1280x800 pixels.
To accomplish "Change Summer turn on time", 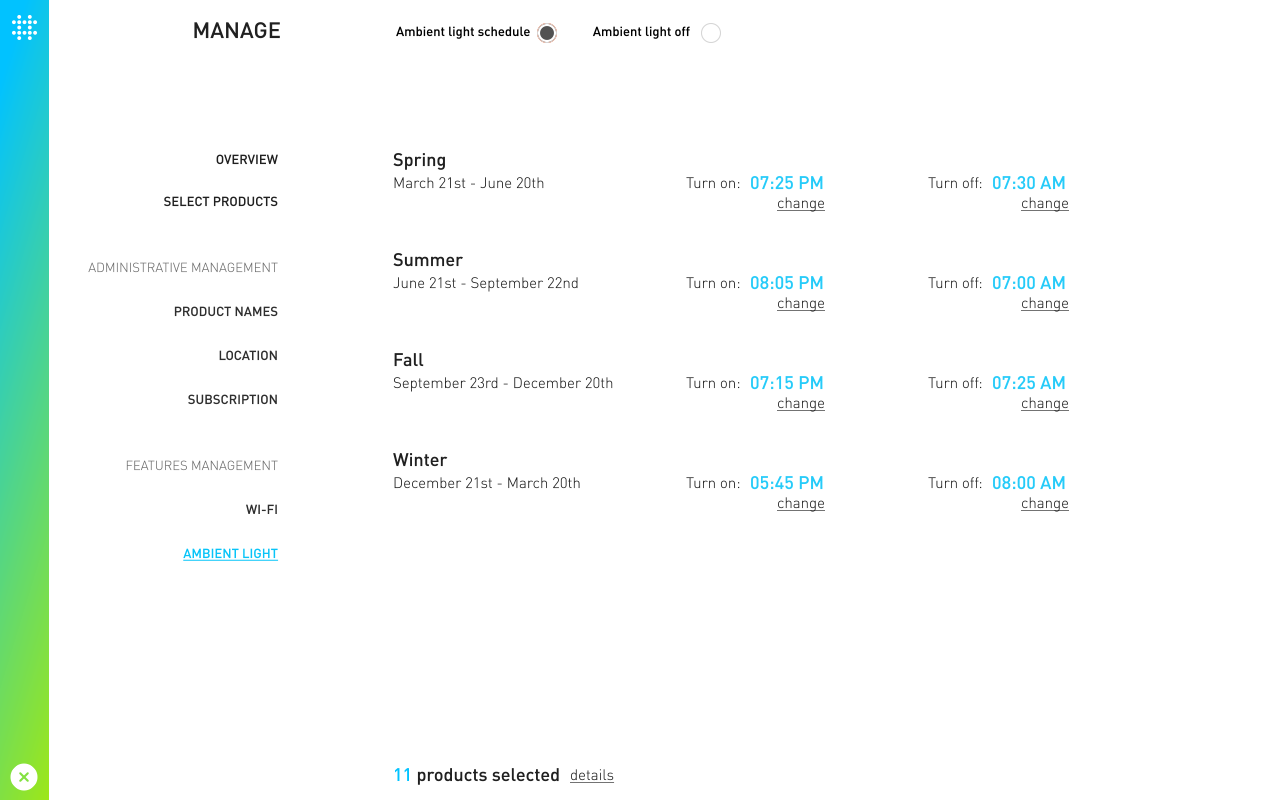I will tap(801, 304).
